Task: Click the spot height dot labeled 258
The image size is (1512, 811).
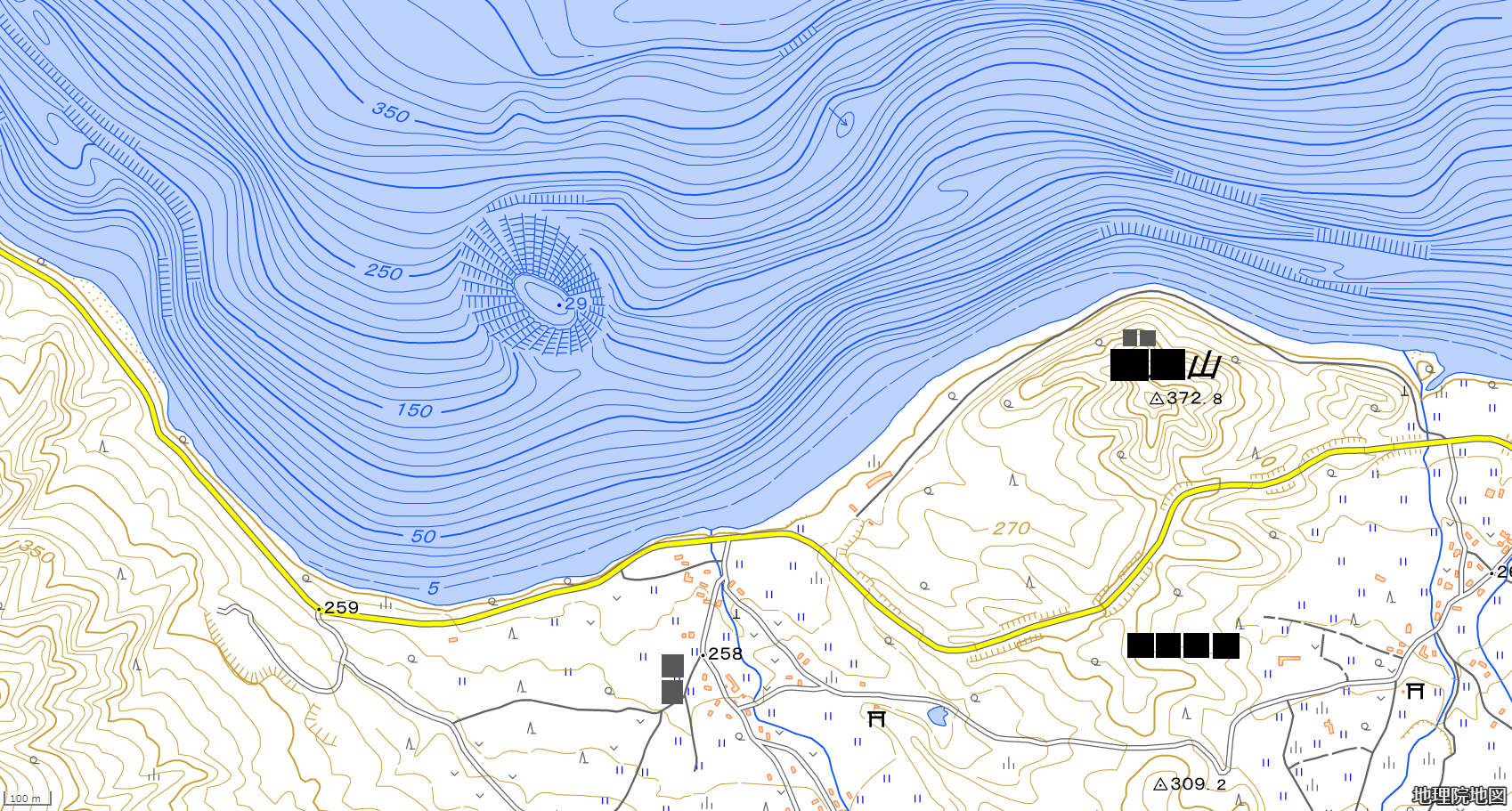Action: pyautogui.click(x=703, y=655)
